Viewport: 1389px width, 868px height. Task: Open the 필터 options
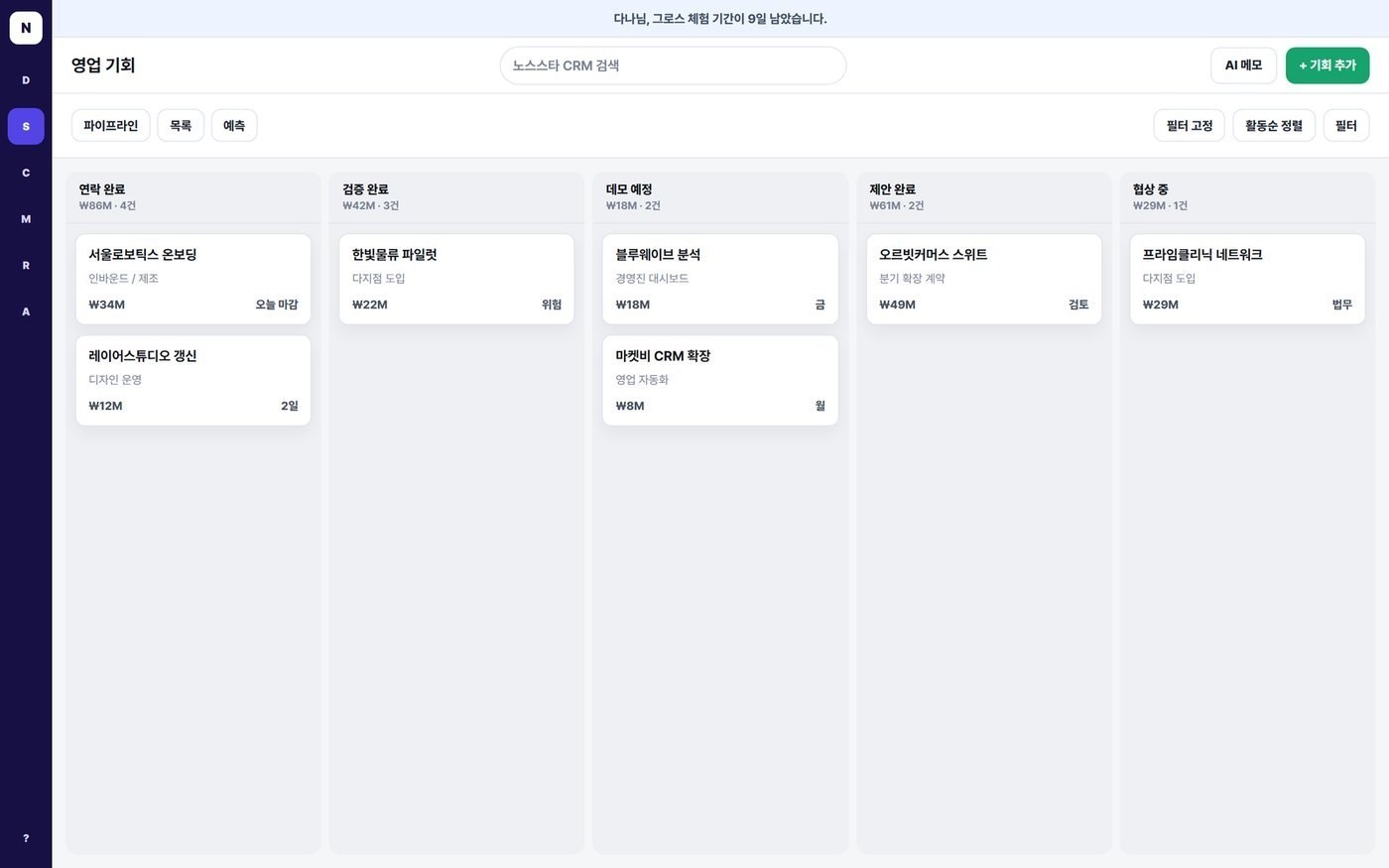[1345, 126]
